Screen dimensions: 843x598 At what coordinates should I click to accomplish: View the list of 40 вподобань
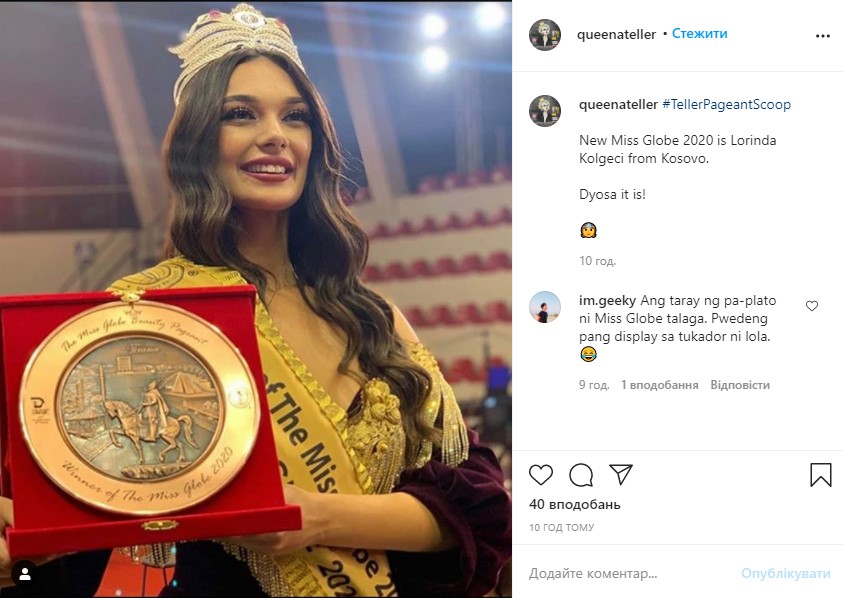click(x=575, y=504)
